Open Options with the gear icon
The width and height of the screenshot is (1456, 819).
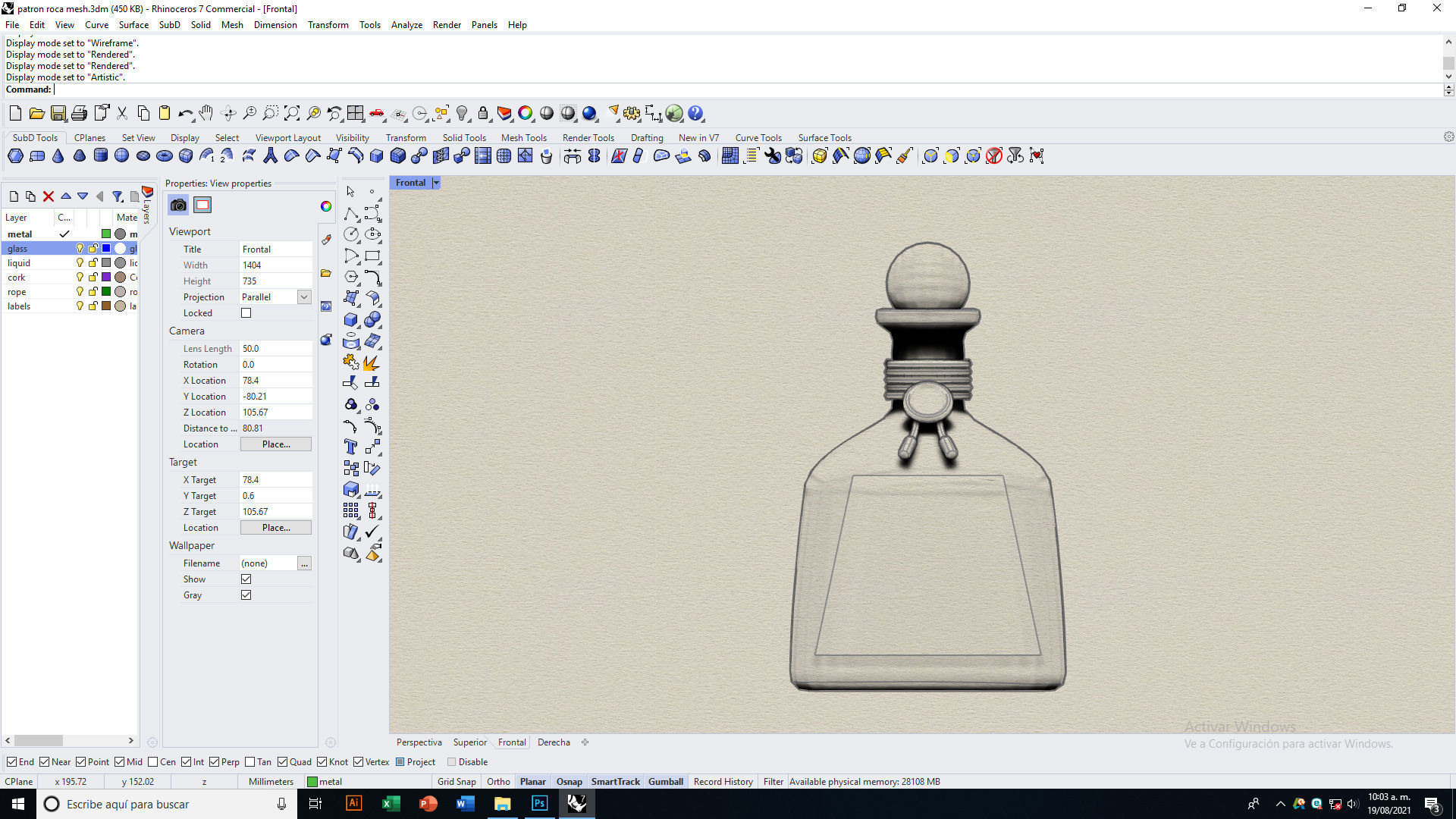(632, 114)
